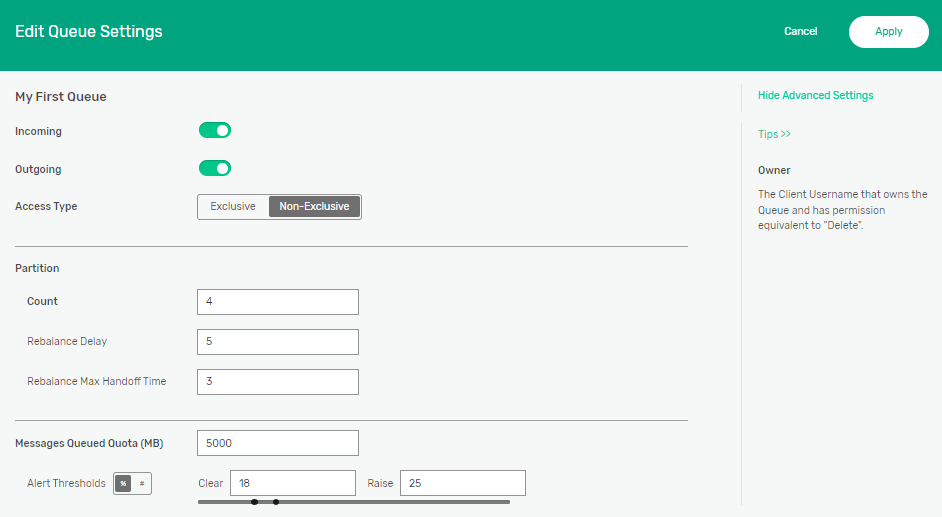The height and width of the screenshot is (517, 942).
Task: Cancel editing queue settings
Action: tap(800, 32)
